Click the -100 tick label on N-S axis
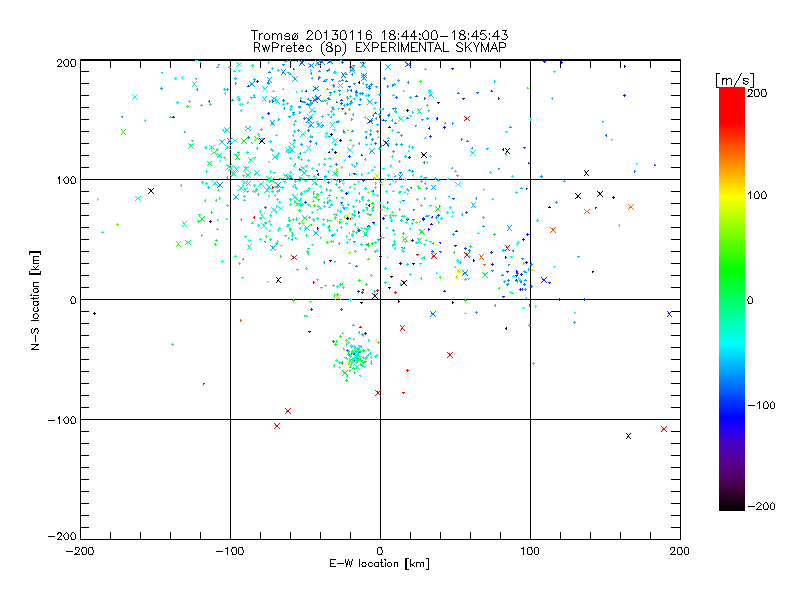Image resolution: width=800 pixels, height=600 pixels. coord(62,420)
